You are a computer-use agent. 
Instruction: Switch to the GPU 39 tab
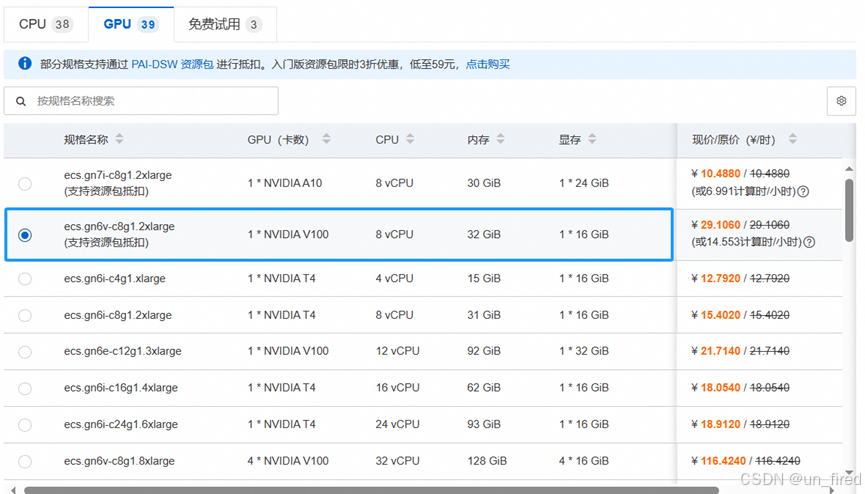click(x=131, y=24)
